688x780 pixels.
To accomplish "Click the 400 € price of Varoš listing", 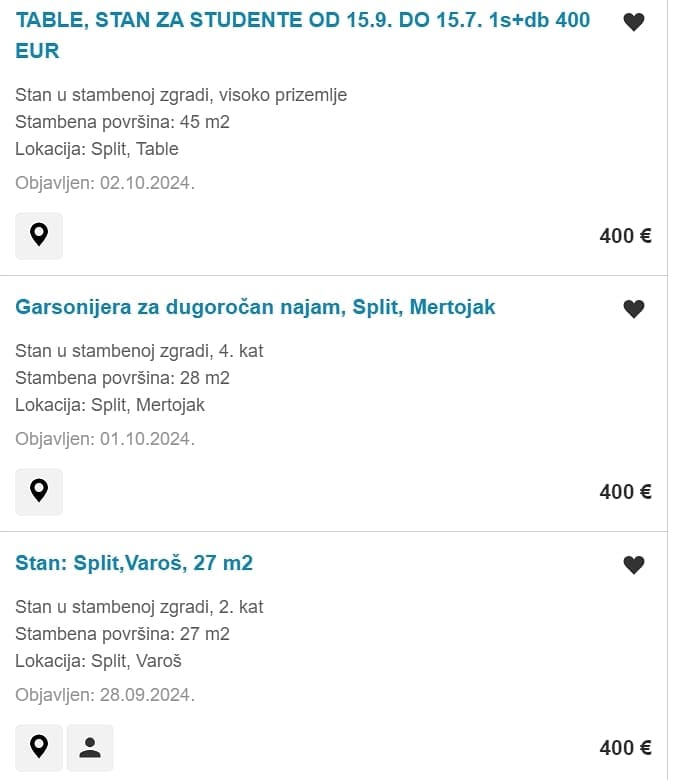I will point(625,748).
